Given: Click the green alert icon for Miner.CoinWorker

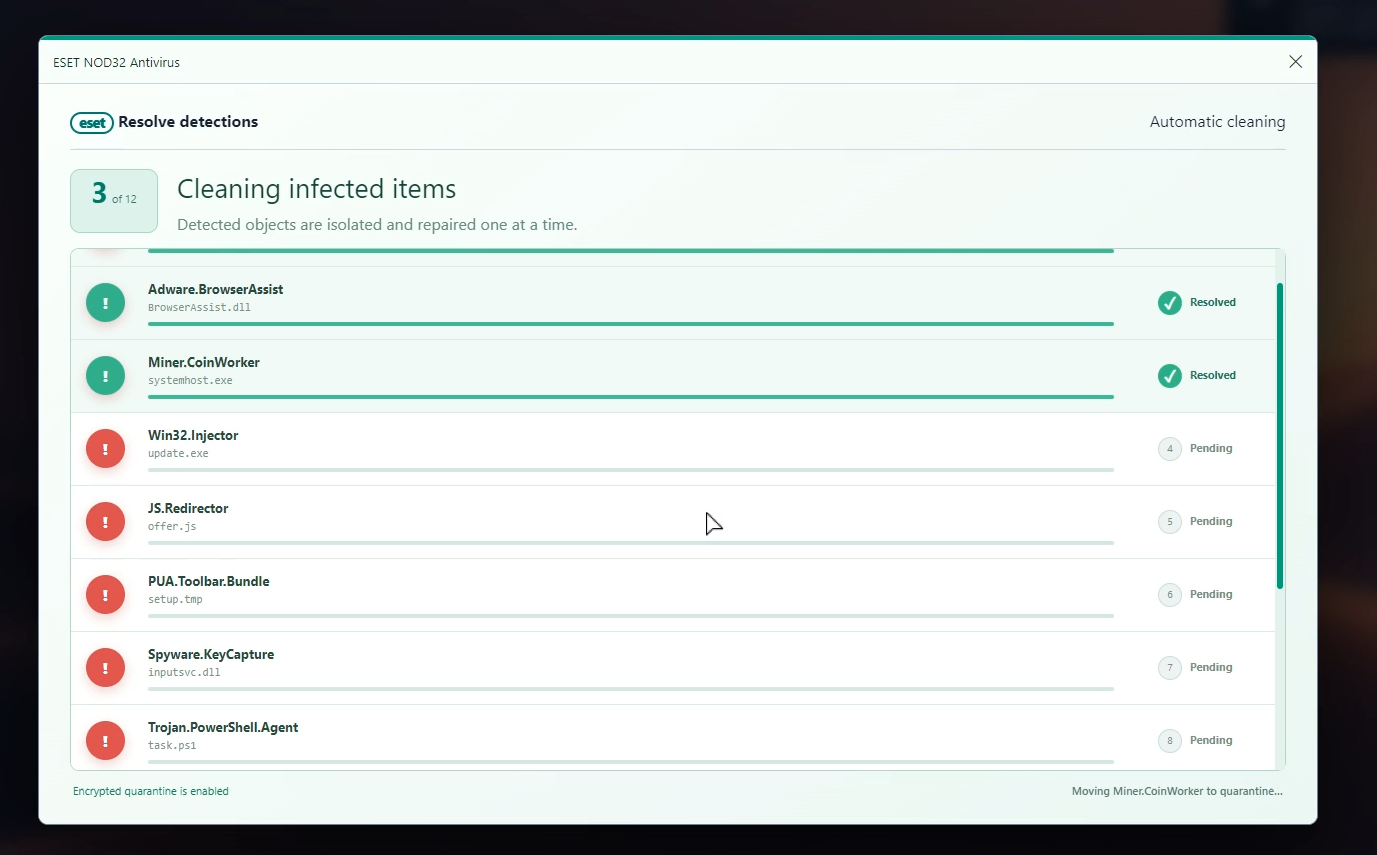Looking at the screenshot, I should click(x=106, y=376).
